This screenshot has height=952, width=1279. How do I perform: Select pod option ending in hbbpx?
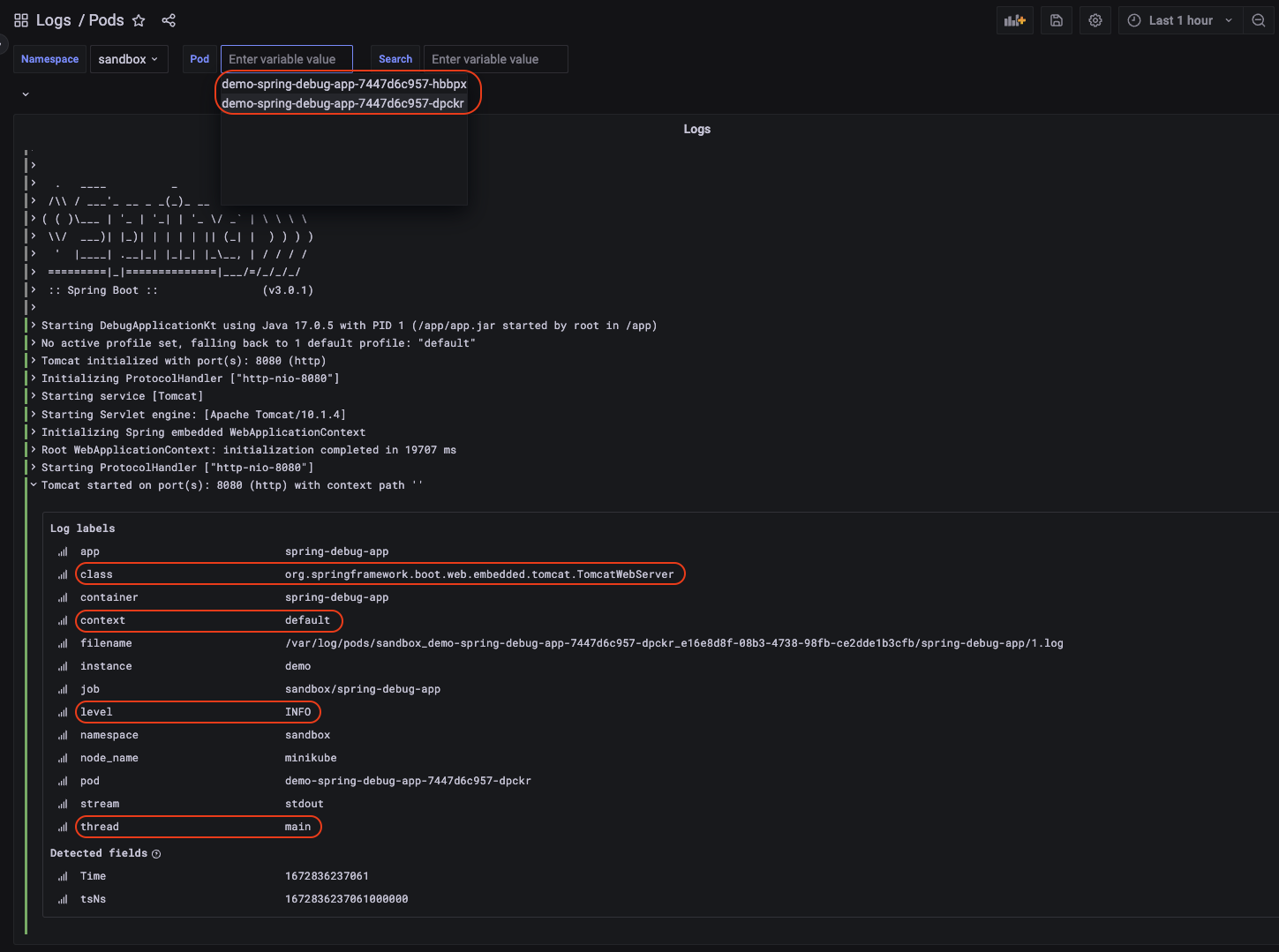[344, 84]
